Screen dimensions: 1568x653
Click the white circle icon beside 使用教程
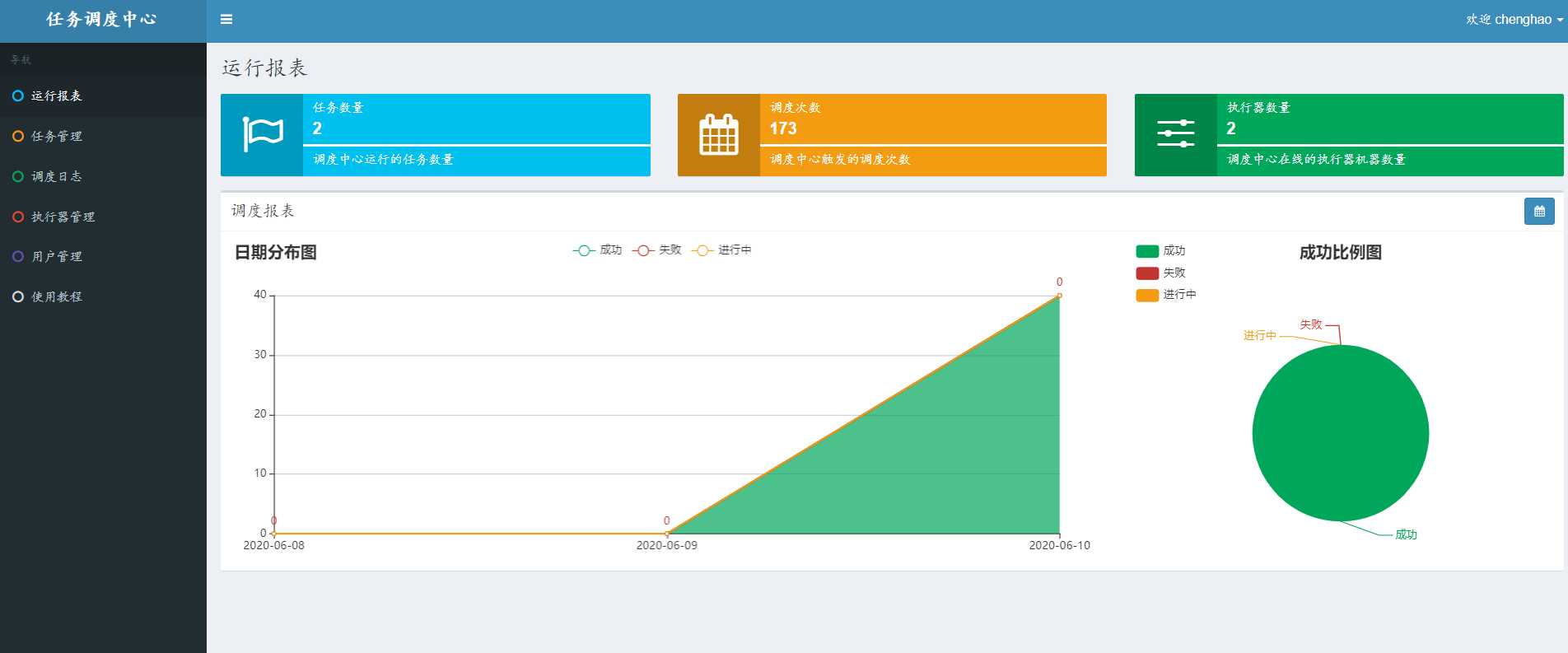pyautogui.click(x=18, y=296)
